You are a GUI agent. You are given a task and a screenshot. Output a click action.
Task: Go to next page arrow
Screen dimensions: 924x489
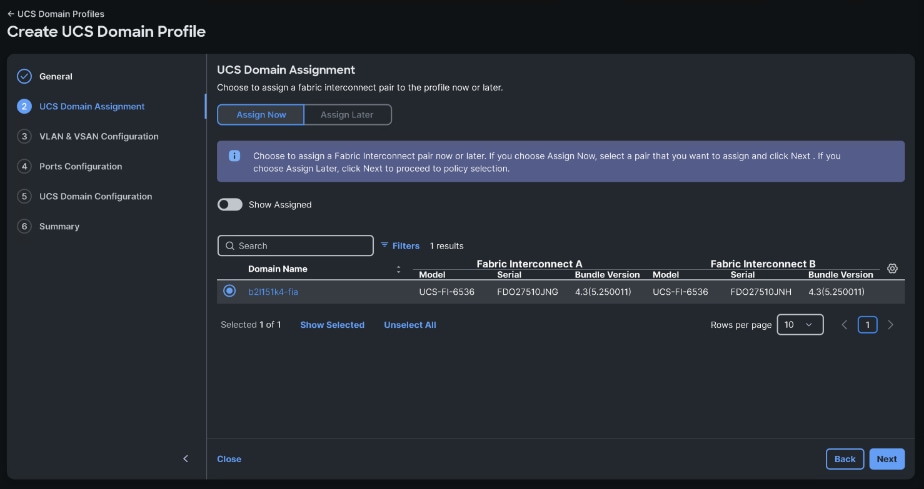(x=890, y=325)
